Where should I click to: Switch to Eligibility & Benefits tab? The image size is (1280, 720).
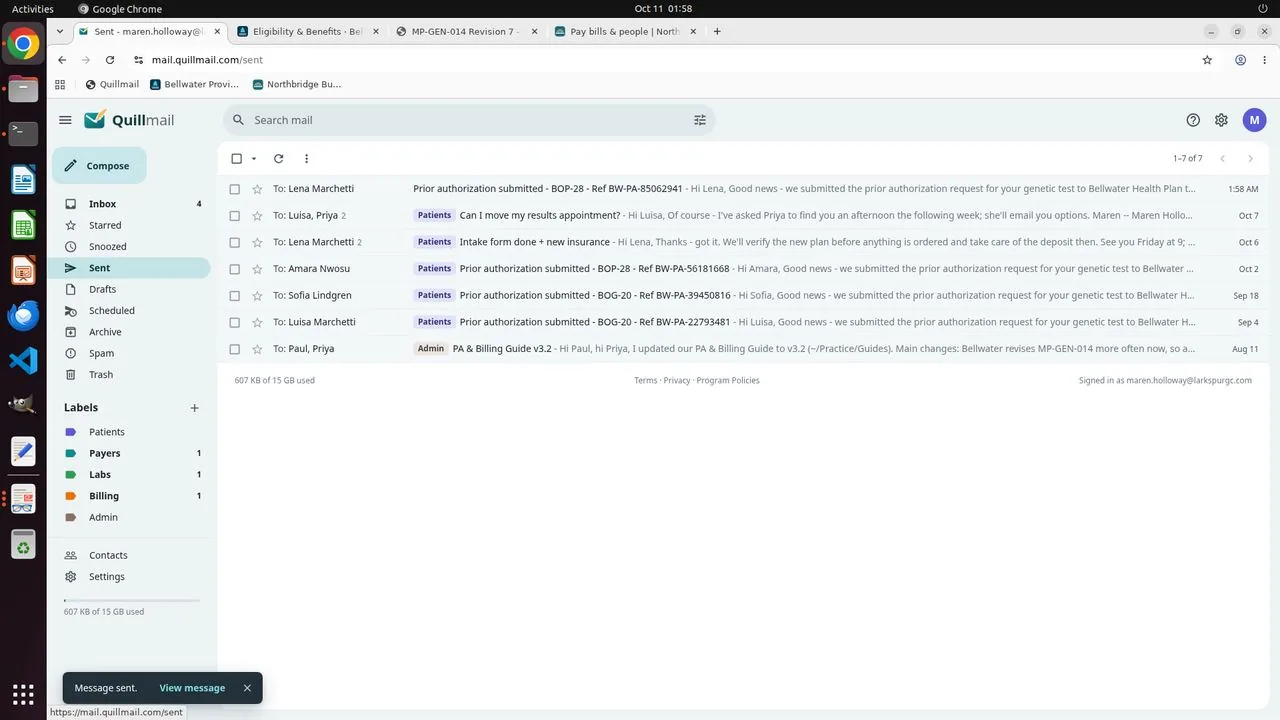pyautogui.click(x=308, y=31)
